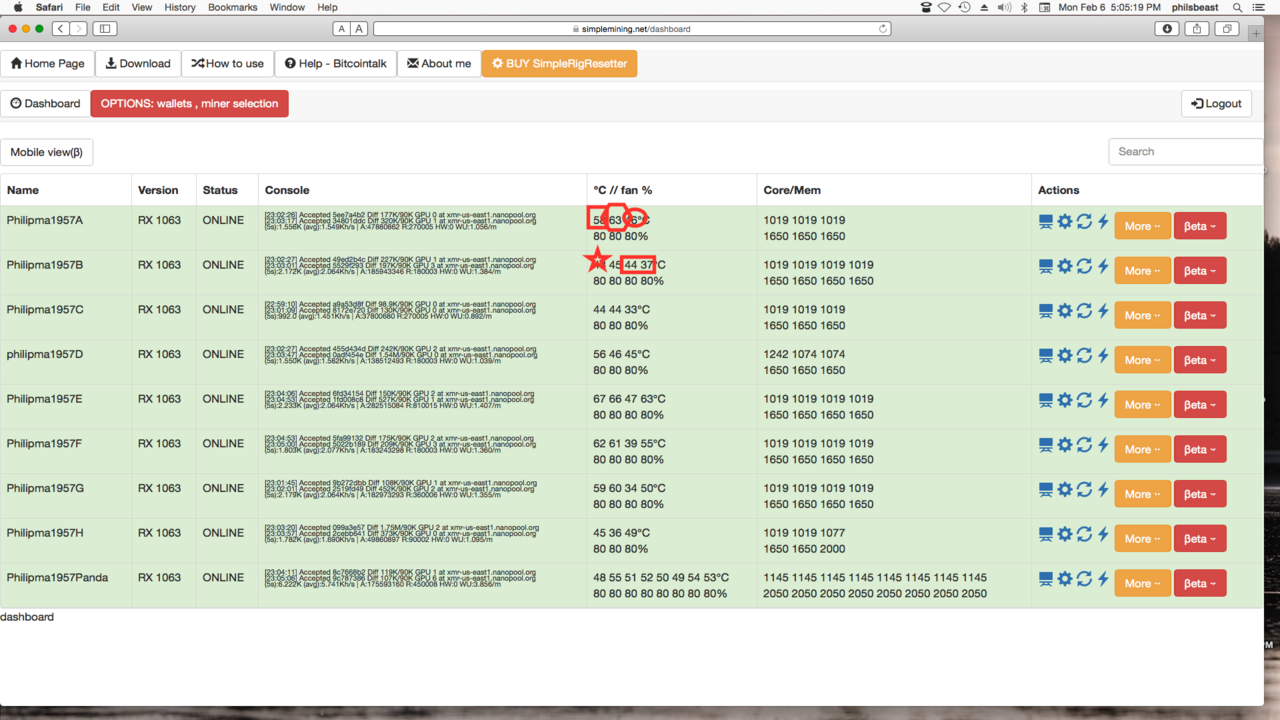Click lightning bolt icon for Philipma1957C
Screen dimensions: 1280x720
coord(1103,310)
